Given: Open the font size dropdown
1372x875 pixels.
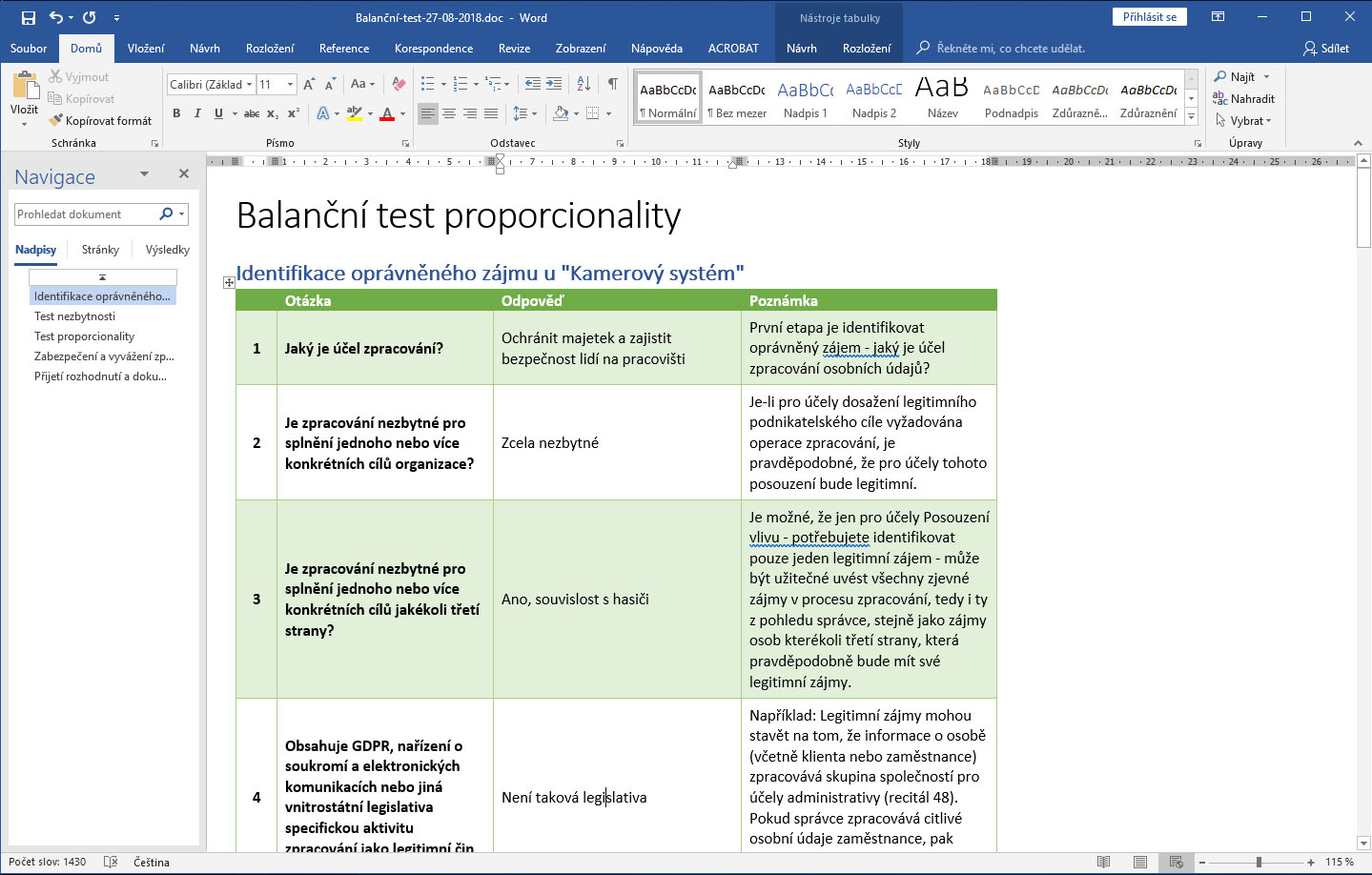Looking at the screenshot, I should click(290, 85).
